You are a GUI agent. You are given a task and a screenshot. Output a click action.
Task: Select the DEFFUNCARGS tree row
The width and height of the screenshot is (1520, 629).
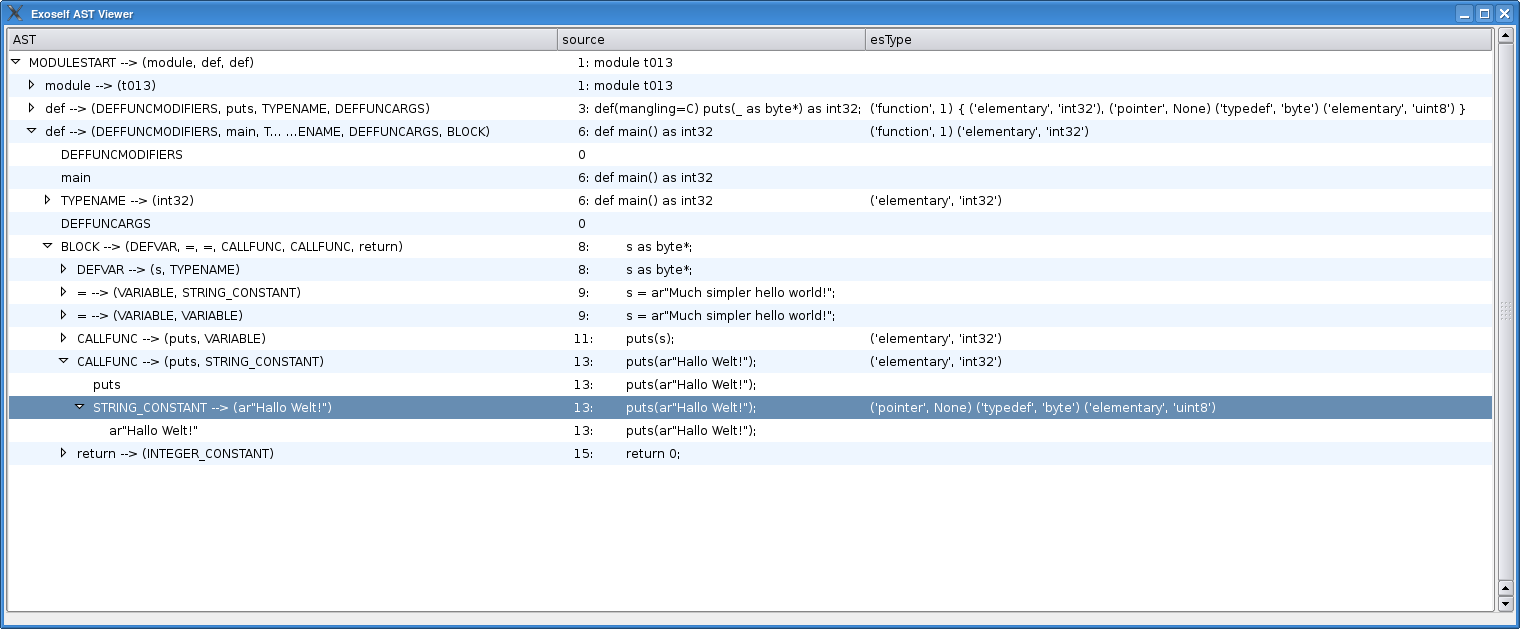coord(106,224)
